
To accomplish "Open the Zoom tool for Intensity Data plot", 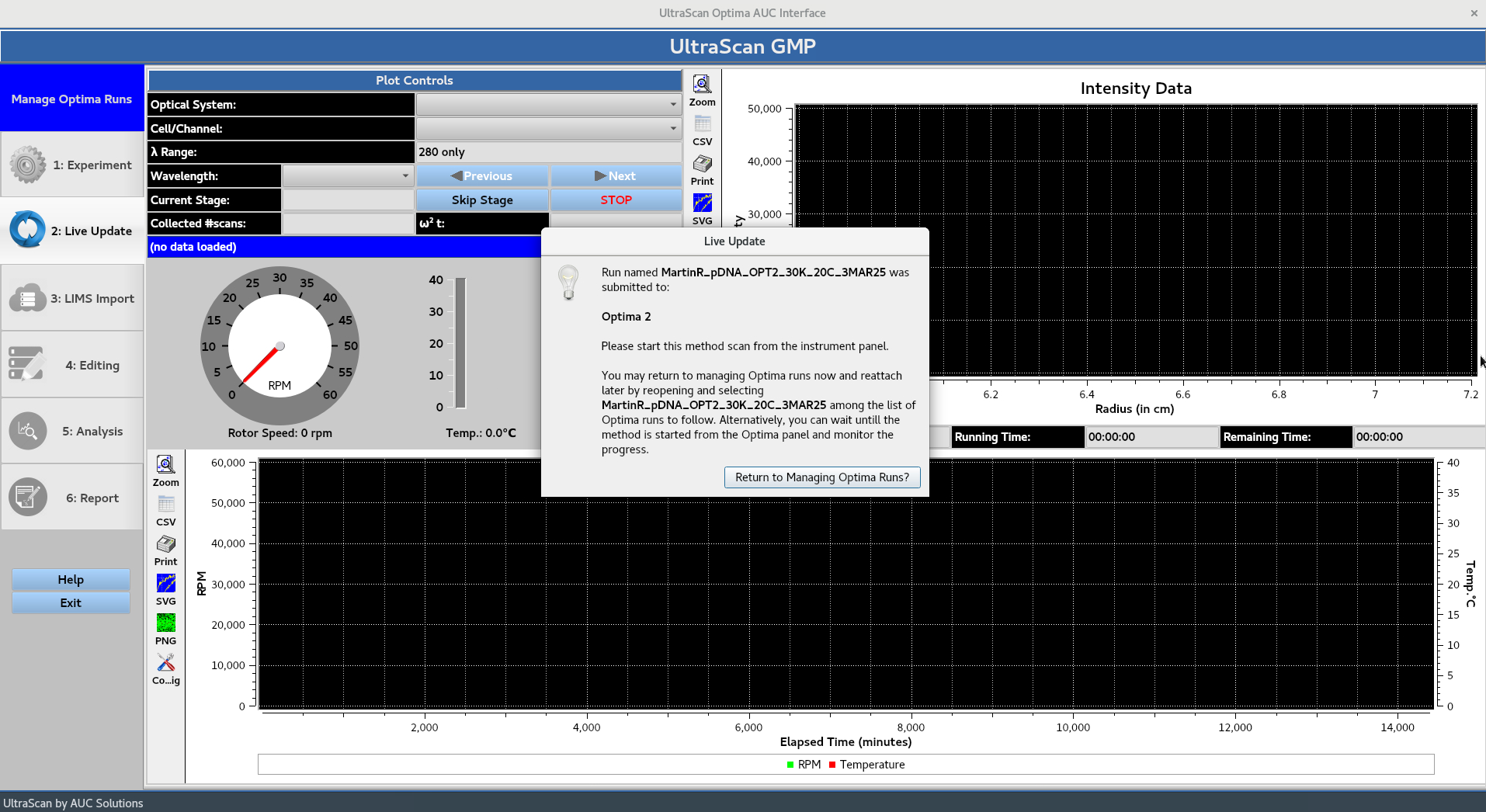I will click(x=702, y=87).
